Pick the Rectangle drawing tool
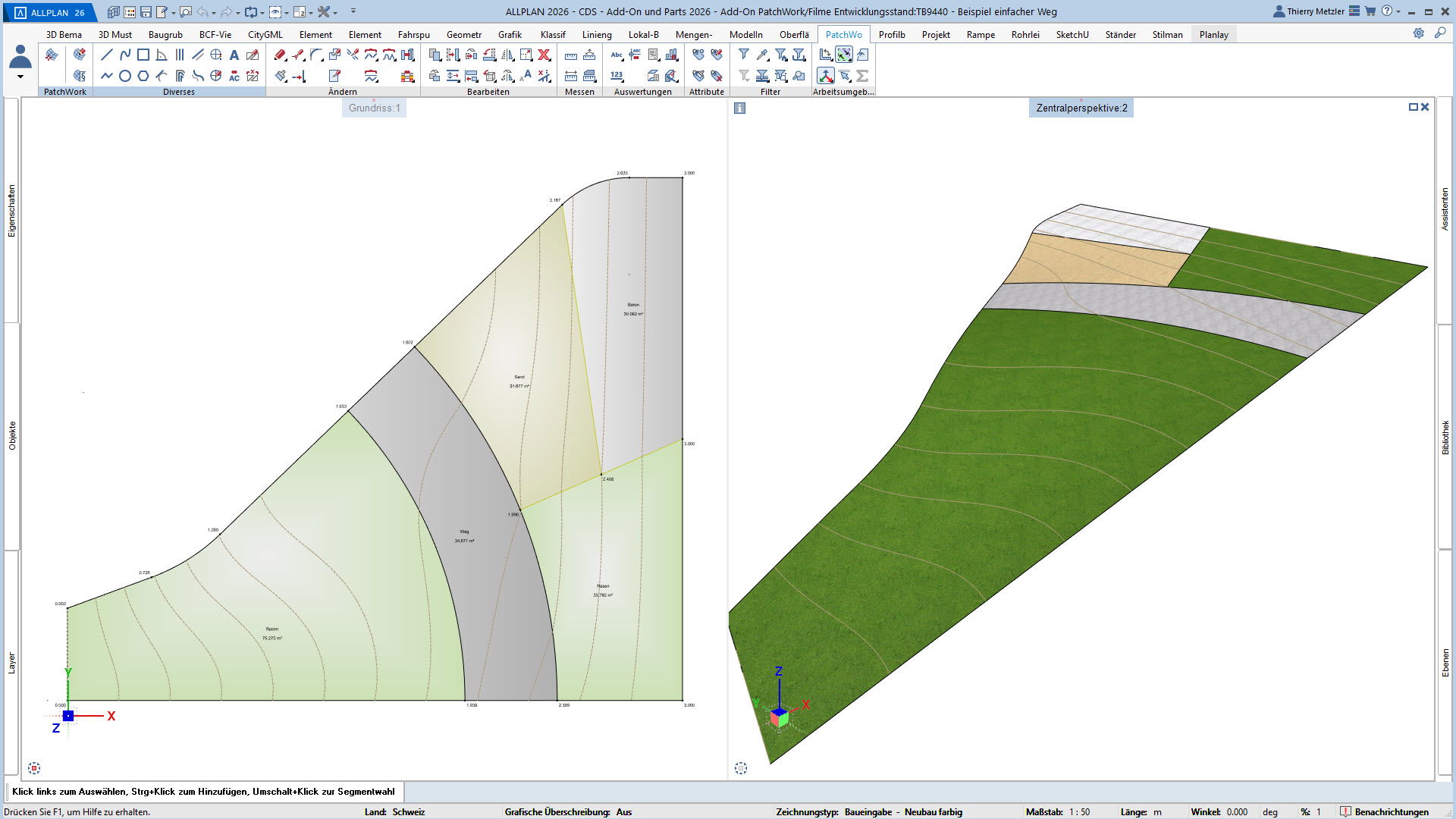This screenshot has height=819, width=1456. click(x=143, y=55)
